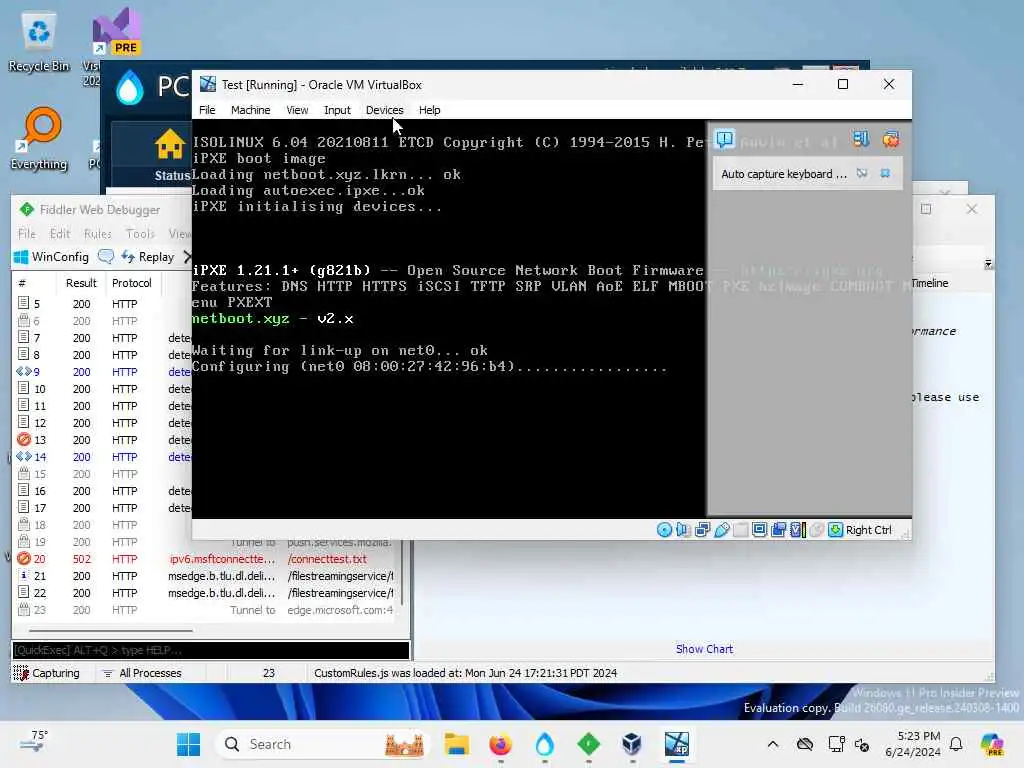Select session 22 row in Fiddler list
The width and height of the screenshot is (1024, 768).
tap(206, 592)
